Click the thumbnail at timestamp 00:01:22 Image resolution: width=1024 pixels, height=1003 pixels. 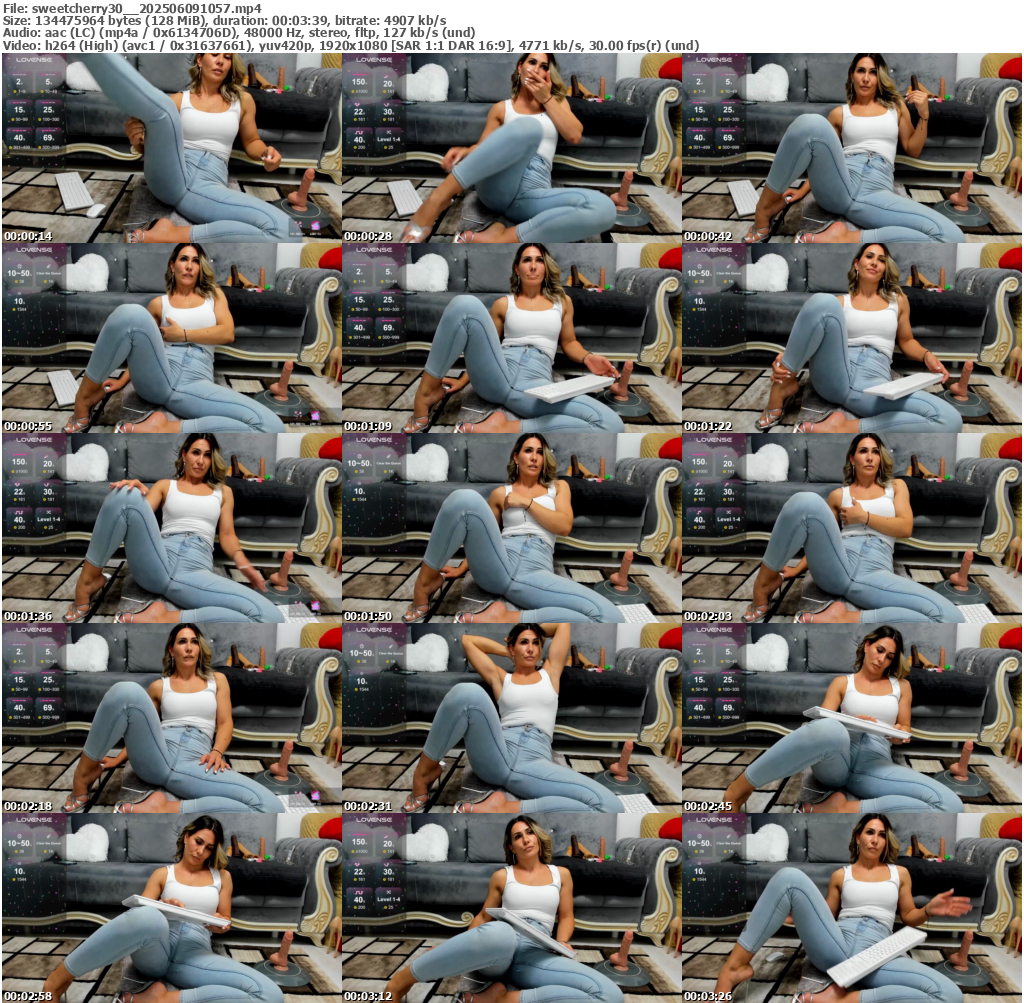click(x=852, y=338)
